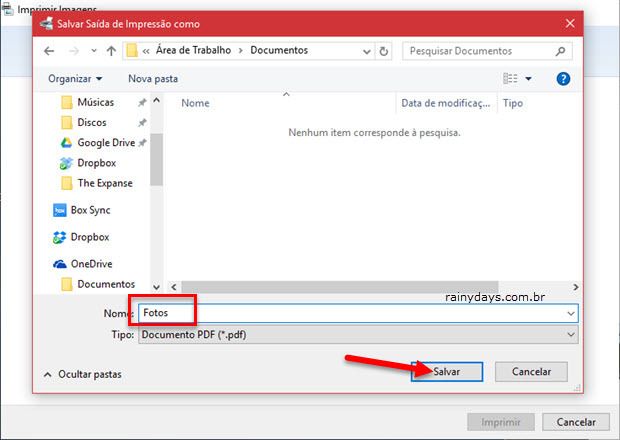Collapse folders with Ocultar pastas
Screen dimensions: 620x440
[x=85, y=373]
